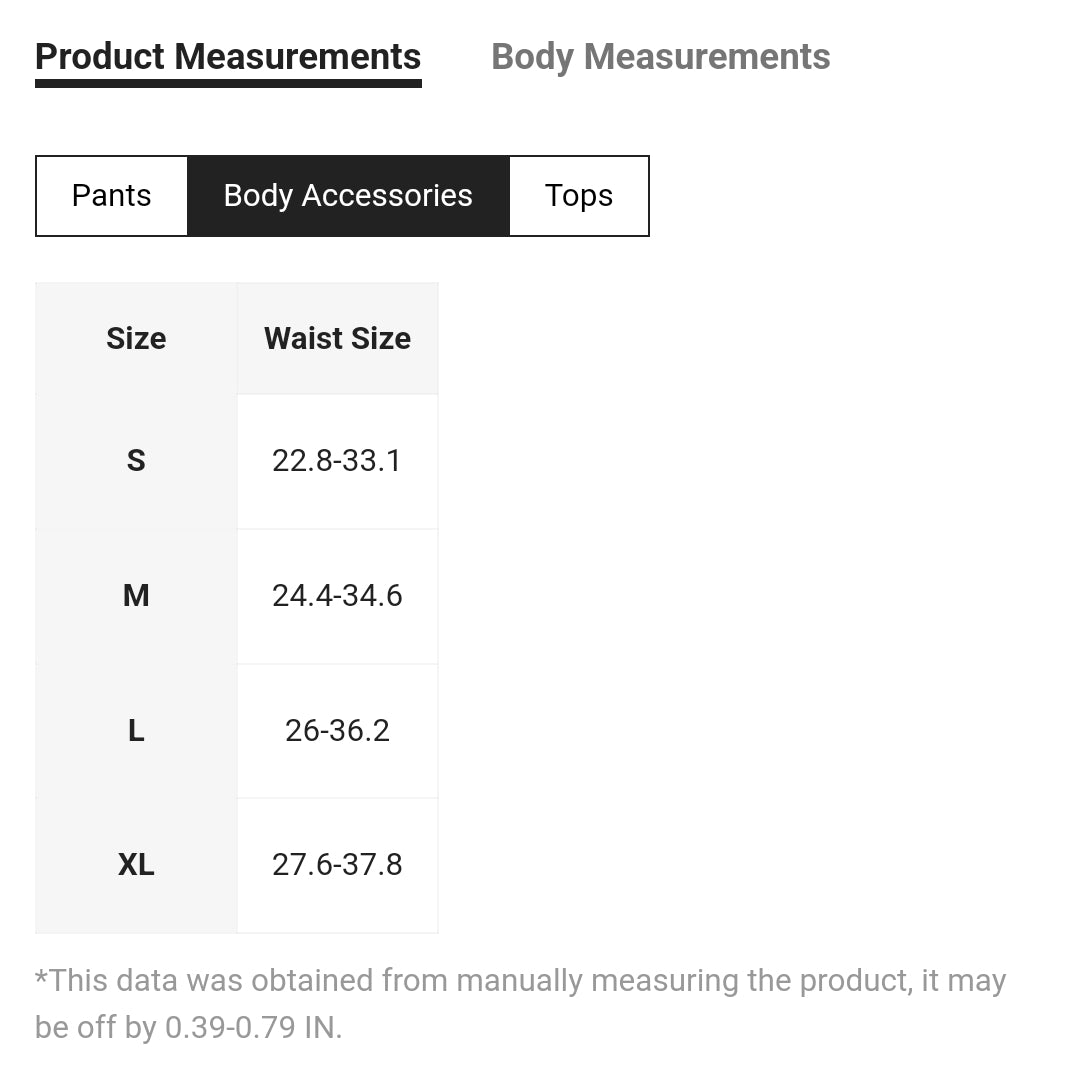Click the asterisk starting the disclaimer

point(41,977)
